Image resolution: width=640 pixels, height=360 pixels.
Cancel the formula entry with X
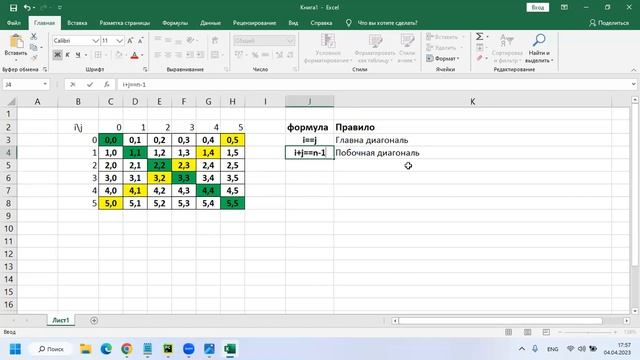point(73,84)
